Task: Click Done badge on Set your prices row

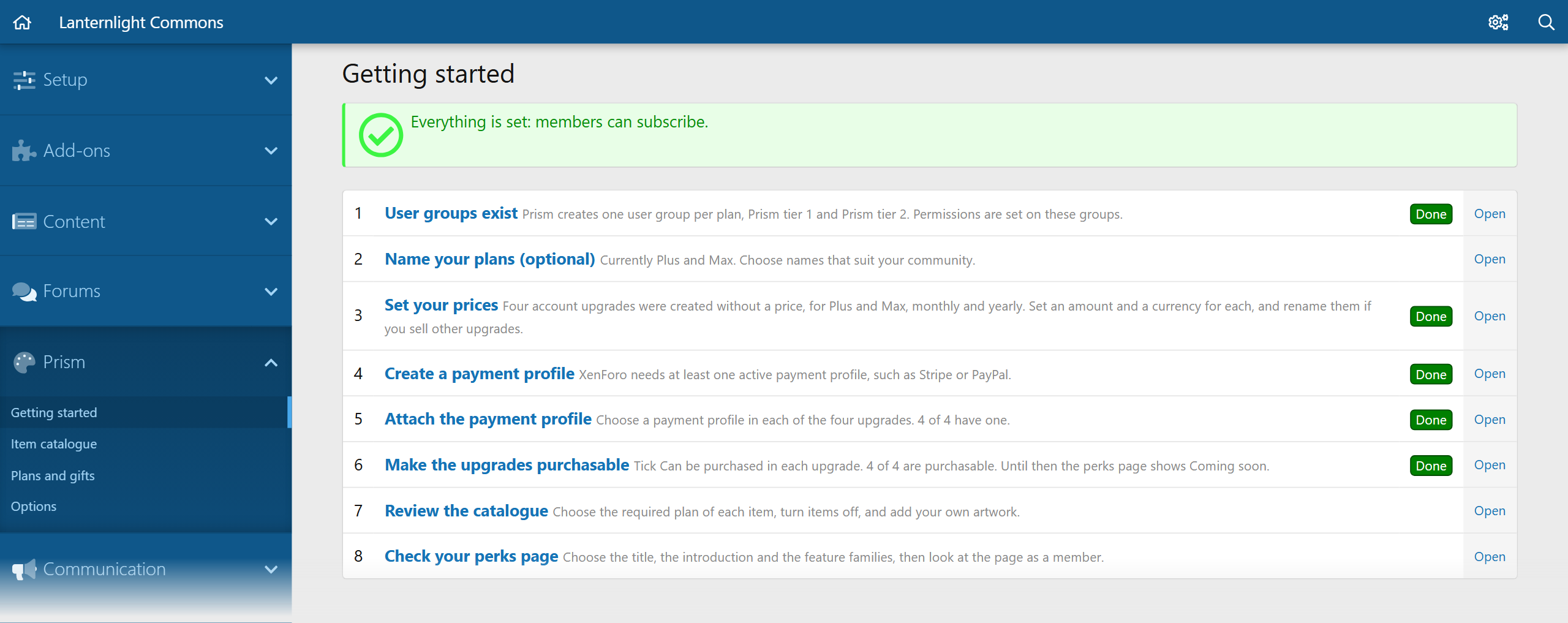Action: click(1431, 316)
